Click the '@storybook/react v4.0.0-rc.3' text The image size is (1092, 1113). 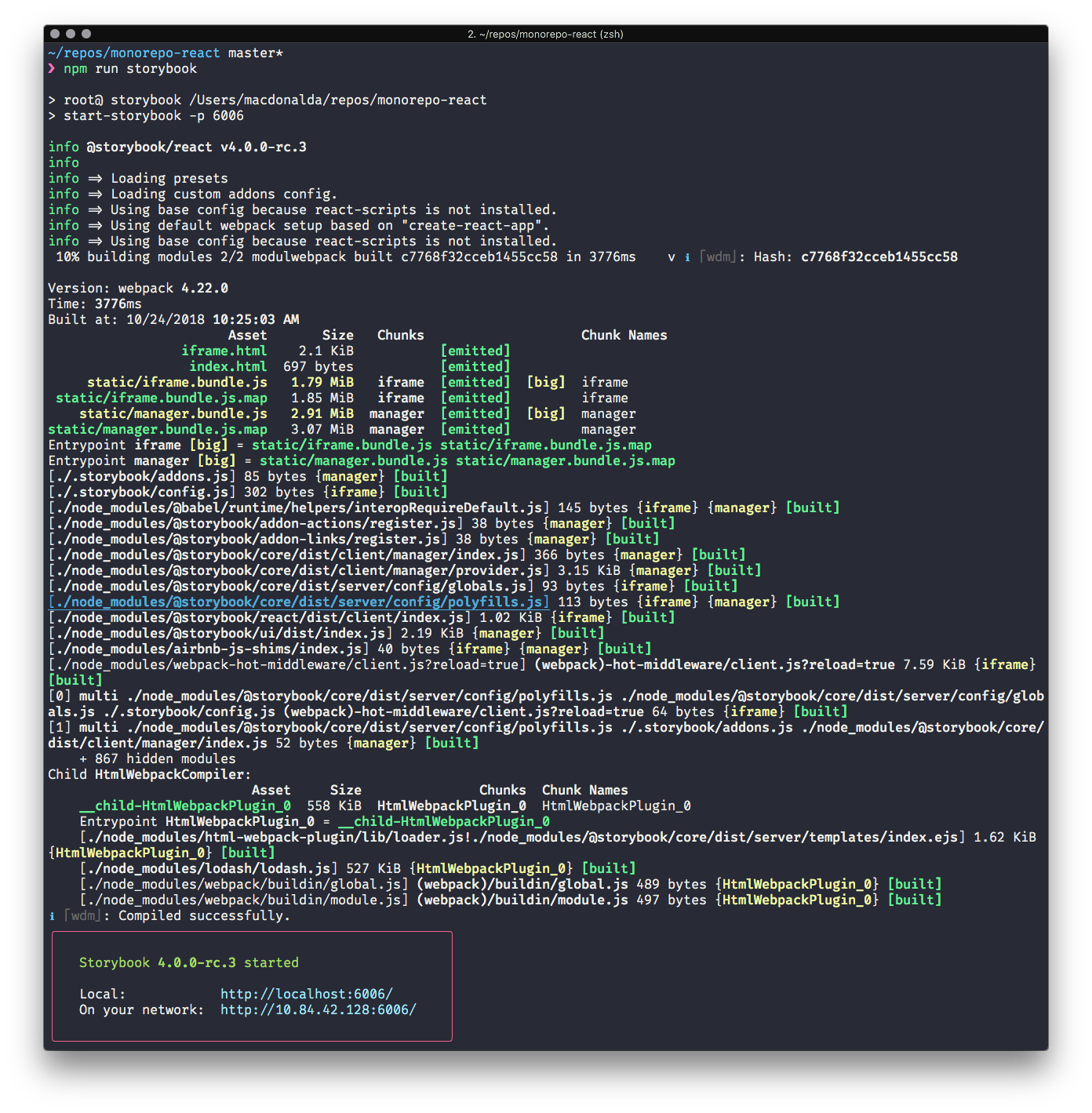click(197, 147)
